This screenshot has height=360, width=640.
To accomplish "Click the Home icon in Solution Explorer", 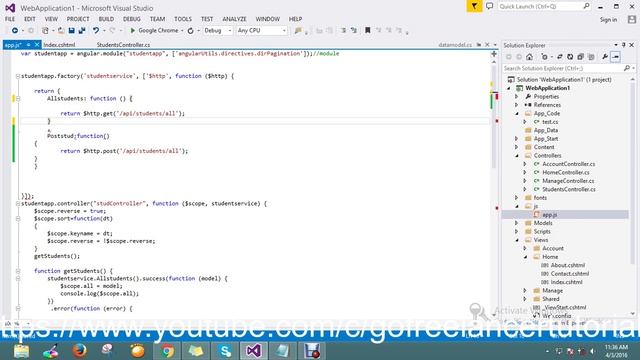I will point(529,57).
